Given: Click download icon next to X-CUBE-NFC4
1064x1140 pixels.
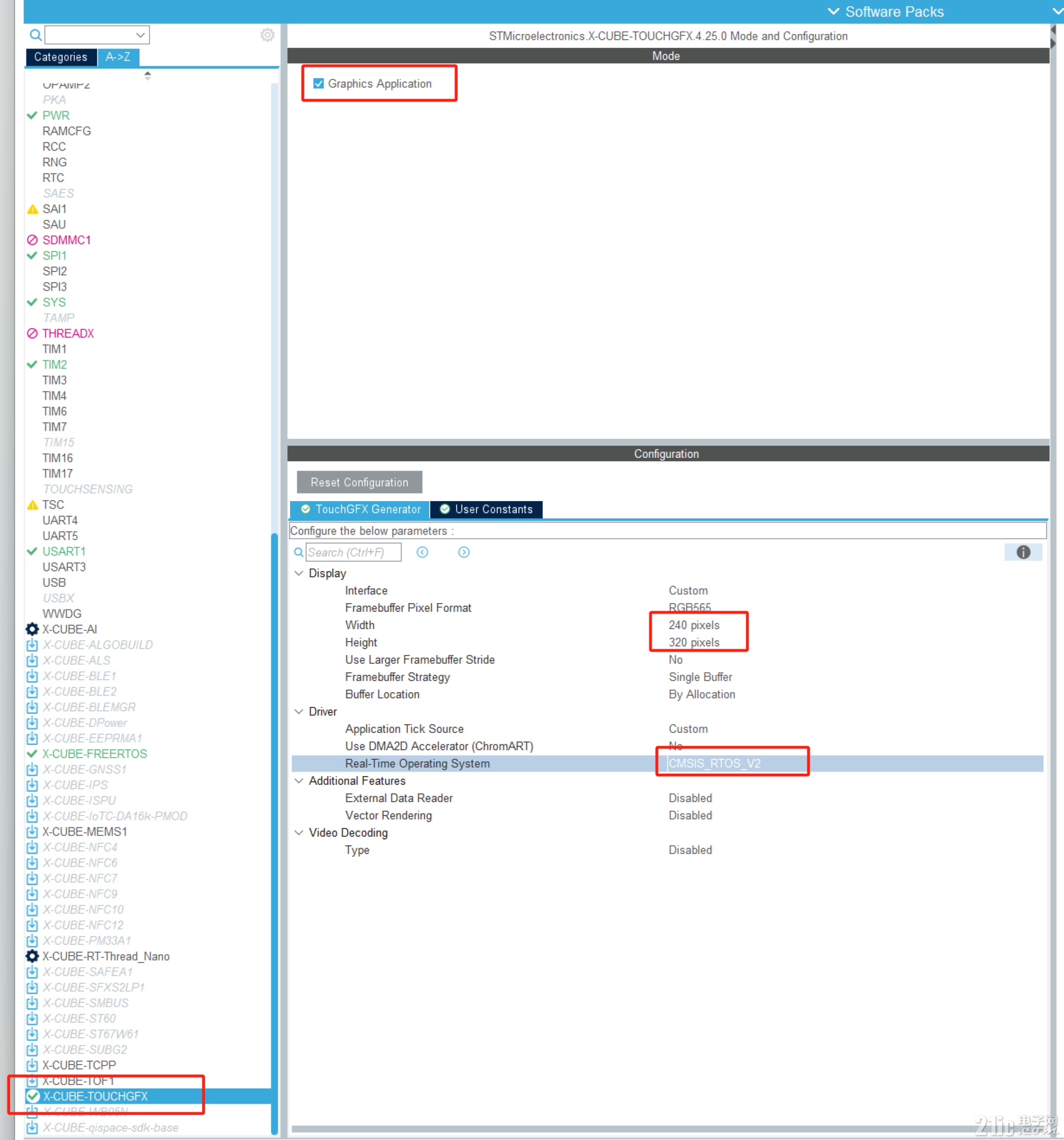Looking at the screenshot, I should 32,846.
